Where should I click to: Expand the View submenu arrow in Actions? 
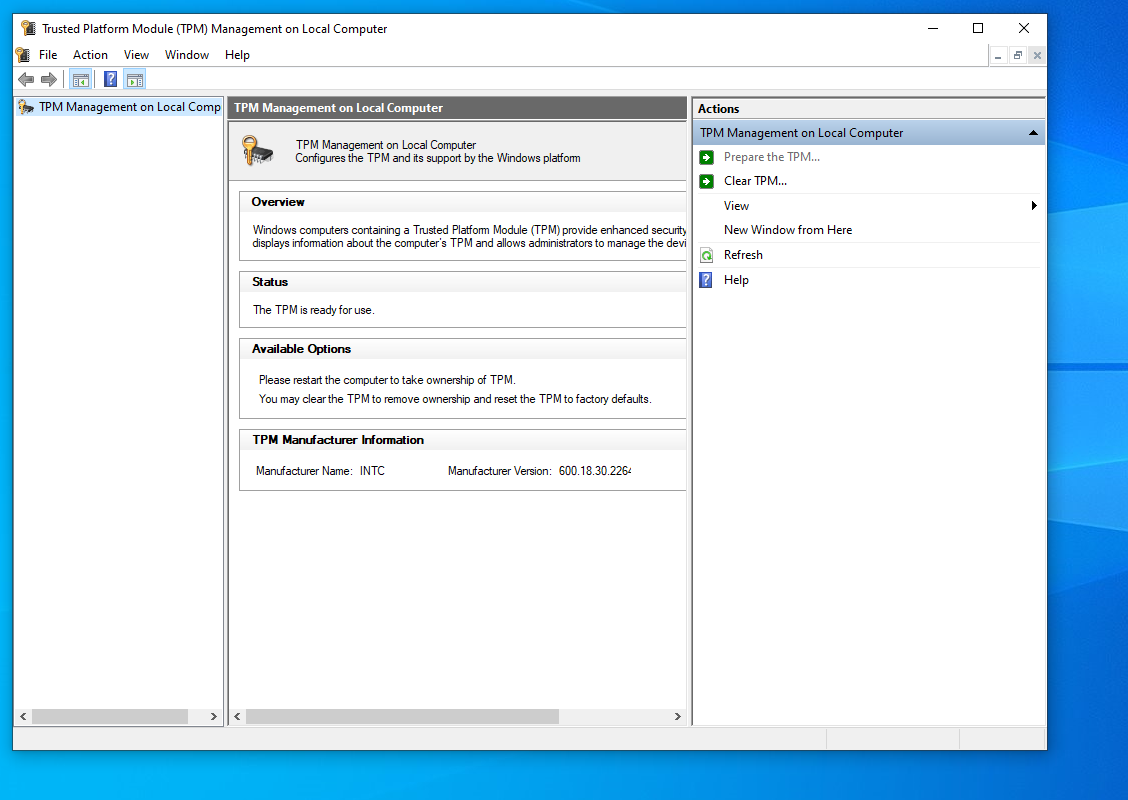(1034, 206)
